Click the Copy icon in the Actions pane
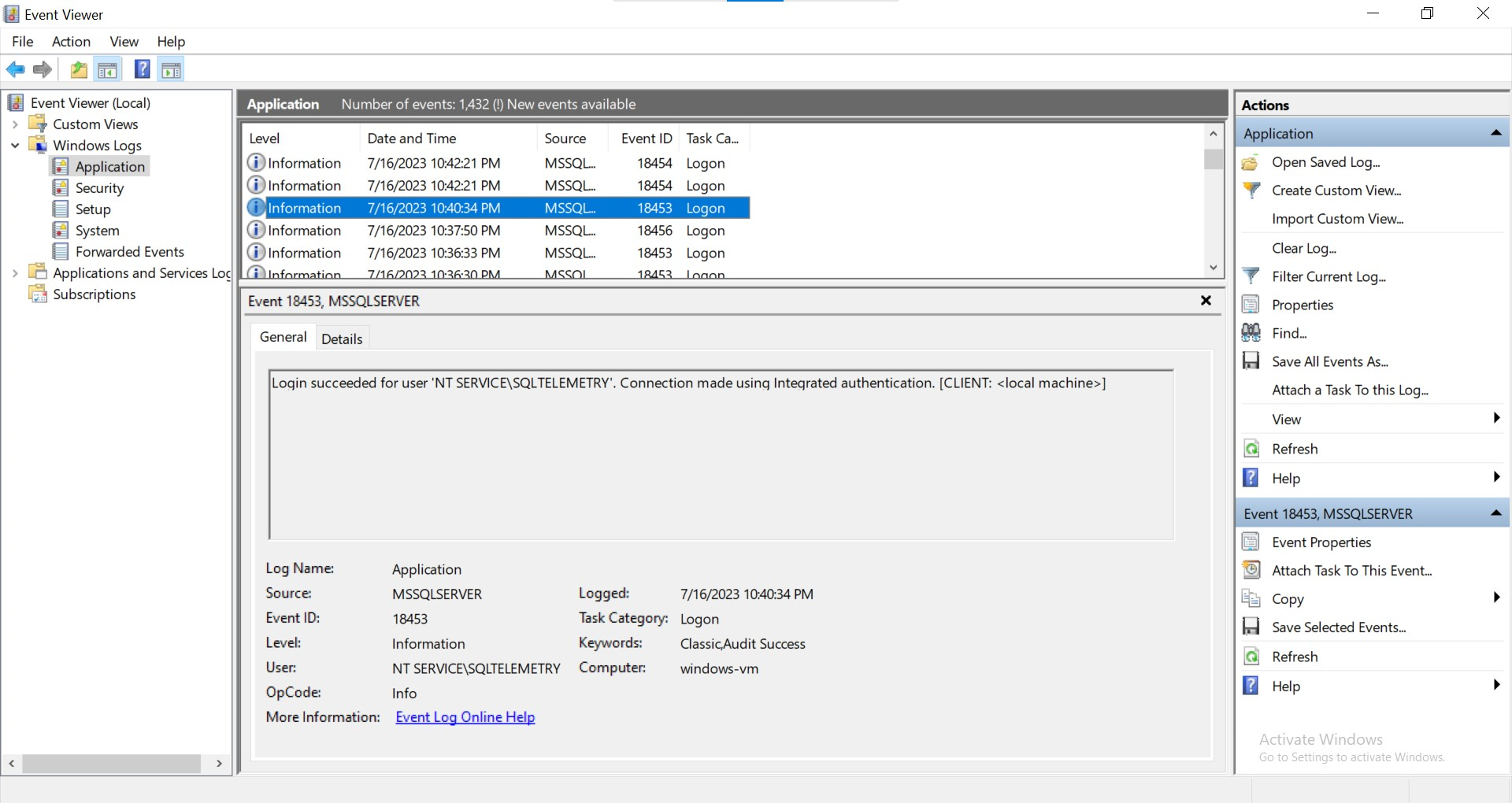 1252,598
